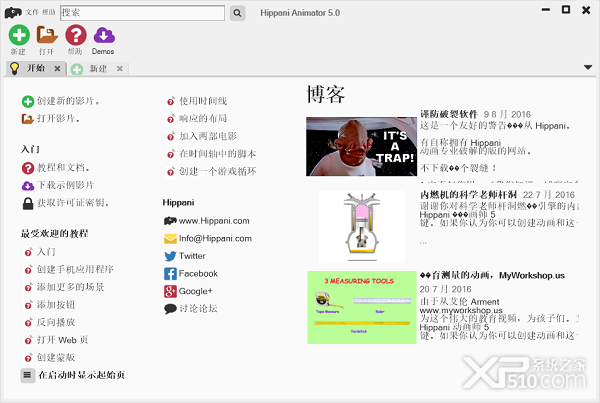Click the purple Demos cloud download icon

click(104, 35)
